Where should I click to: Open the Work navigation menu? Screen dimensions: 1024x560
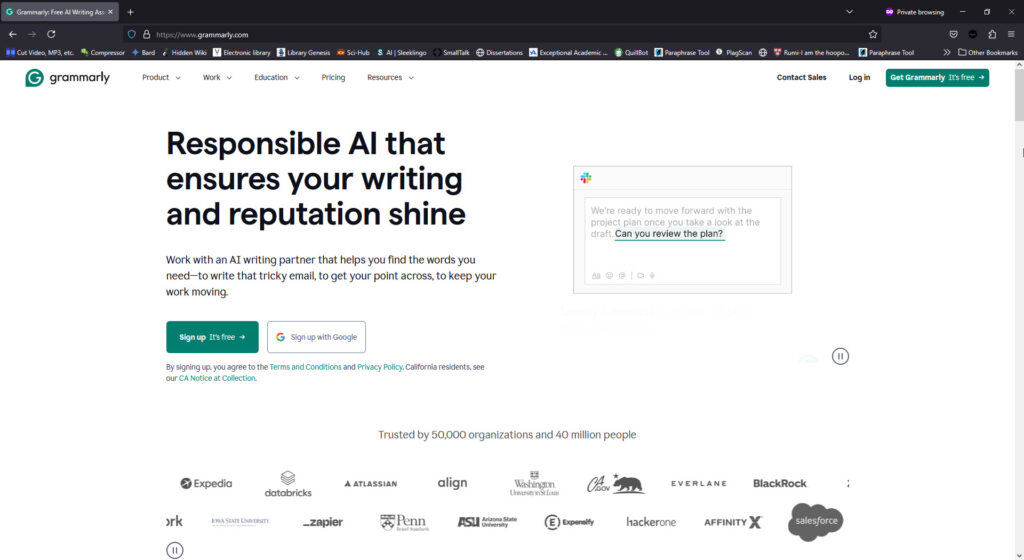pyautogui.click(x=217, y=78)
